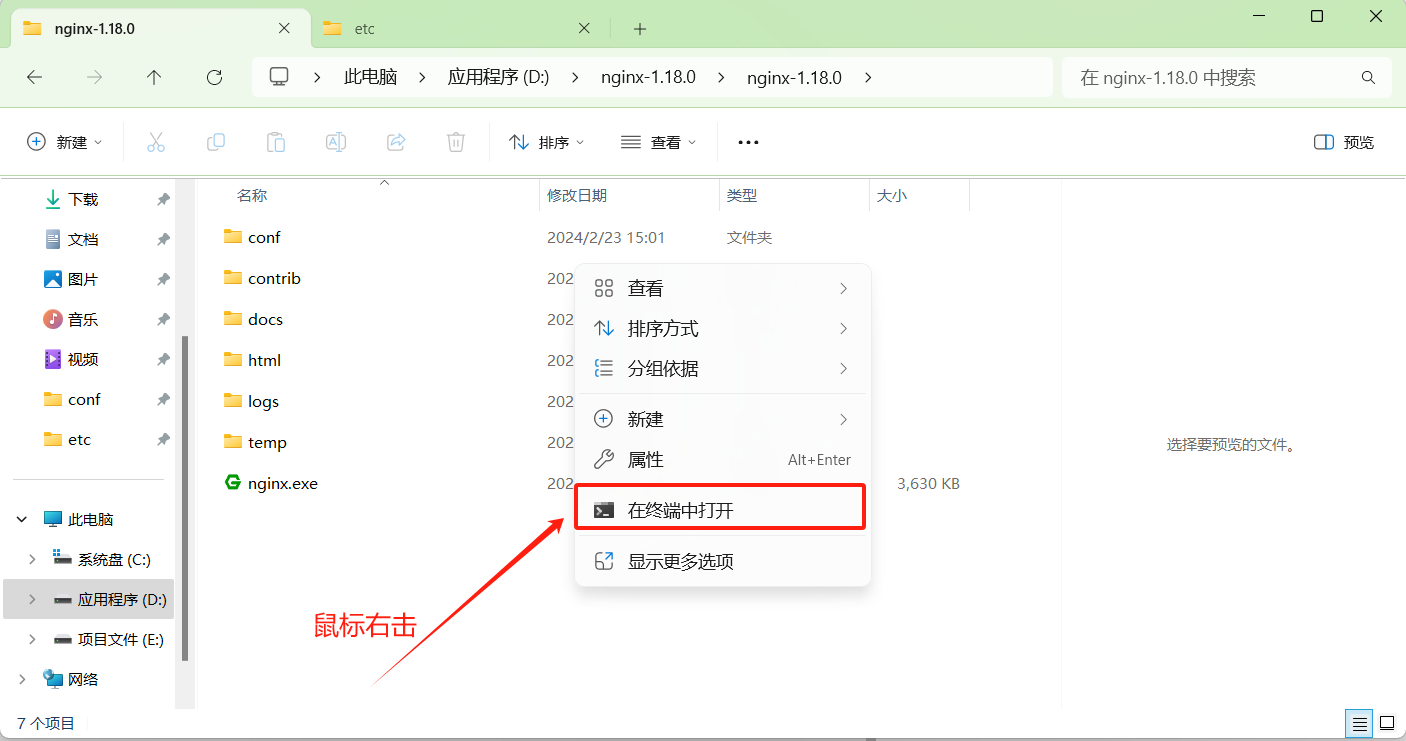Image resolution: width=1406 pixels, height=741 pixels.
Task: Choose 属性 in context menu
Action: coord(722,460)
